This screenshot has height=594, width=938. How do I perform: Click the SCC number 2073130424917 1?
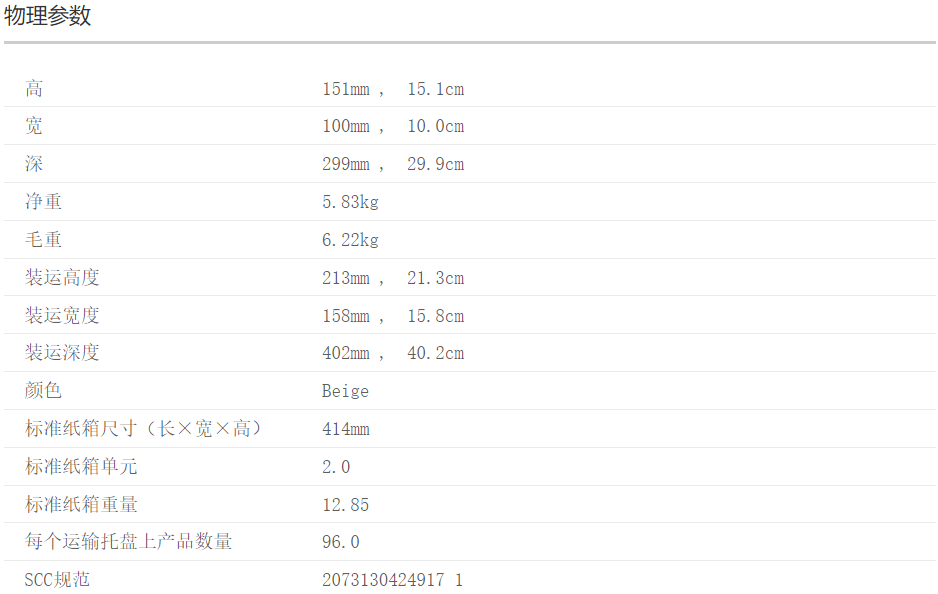coord(392,580)
